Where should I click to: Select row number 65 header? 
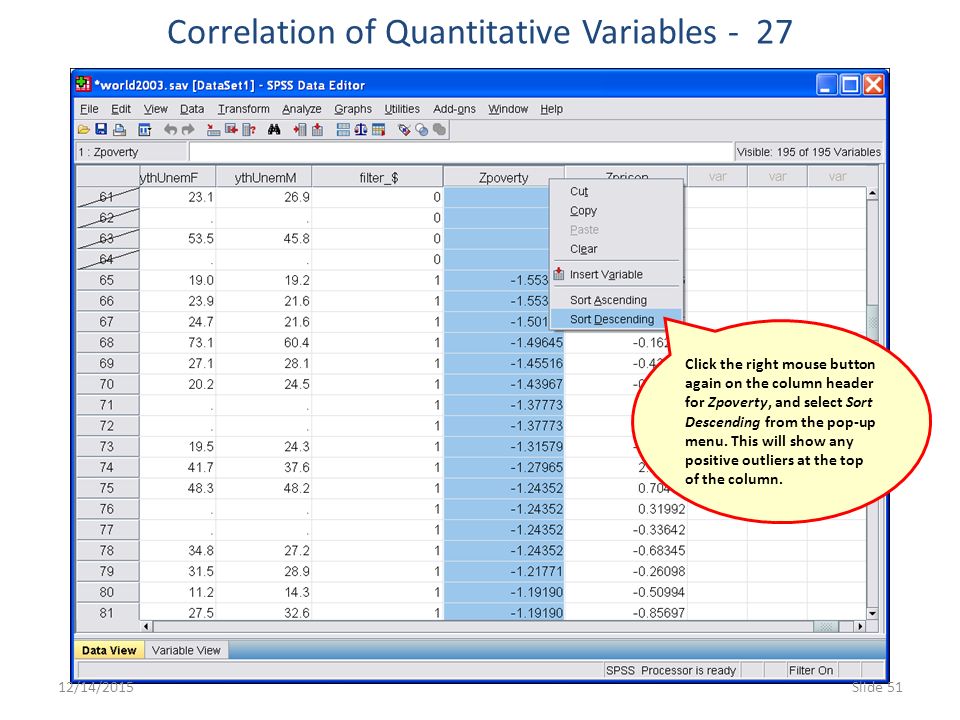coord(107,280)
